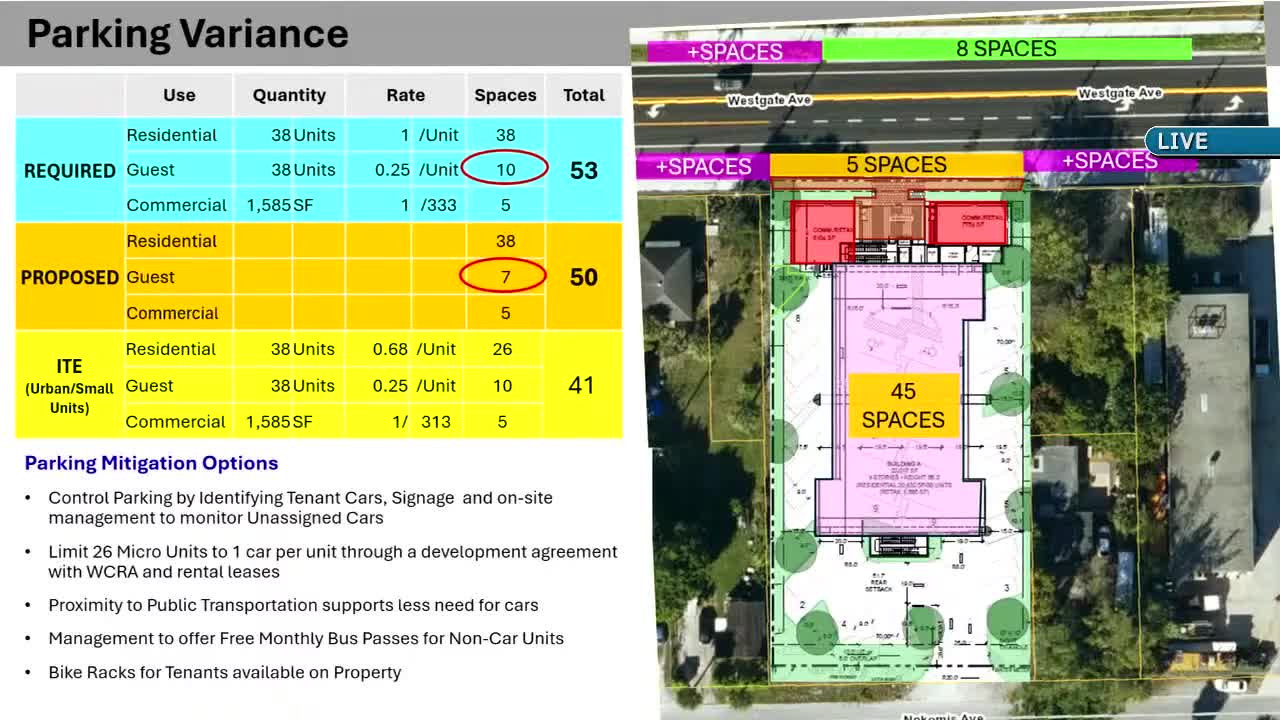The width and height of the screenshot is (1280, 720).
Task: Select the Spaces column header
Action: pyautogui.click(x=505, y=95)
